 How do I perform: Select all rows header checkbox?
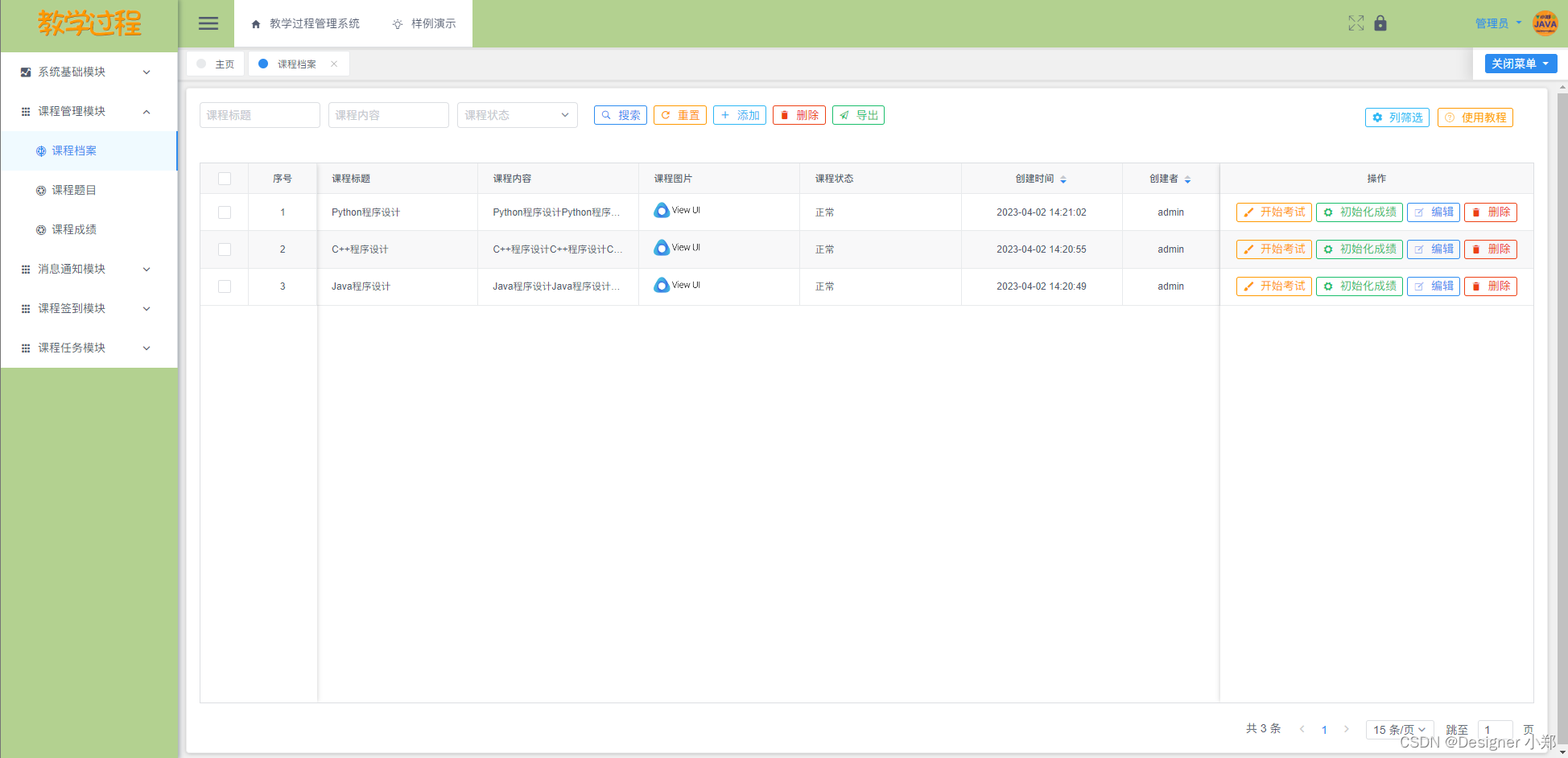(225, 179)
